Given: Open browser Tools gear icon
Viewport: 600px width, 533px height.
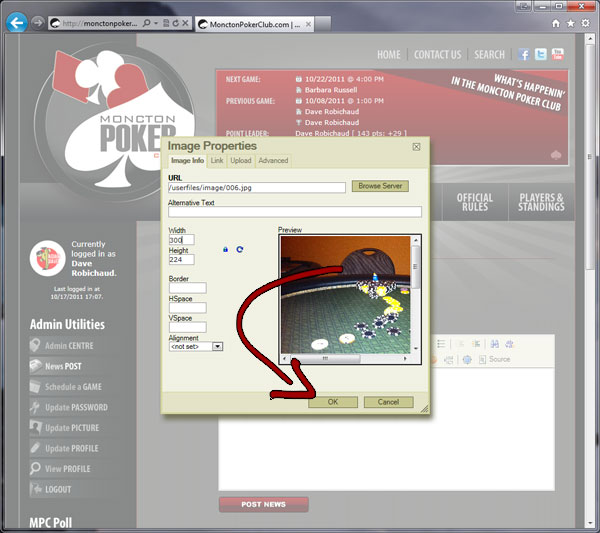Looking at the screenshot, I should click(585, 24).
